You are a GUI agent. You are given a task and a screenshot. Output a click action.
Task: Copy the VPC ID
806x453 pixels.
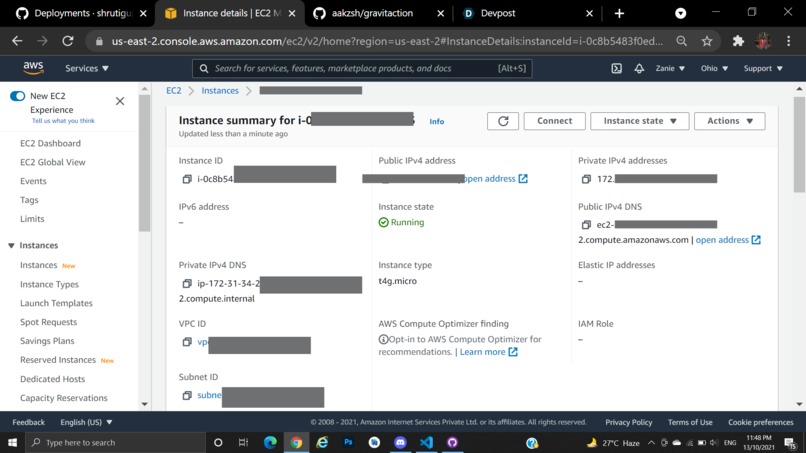187,342
